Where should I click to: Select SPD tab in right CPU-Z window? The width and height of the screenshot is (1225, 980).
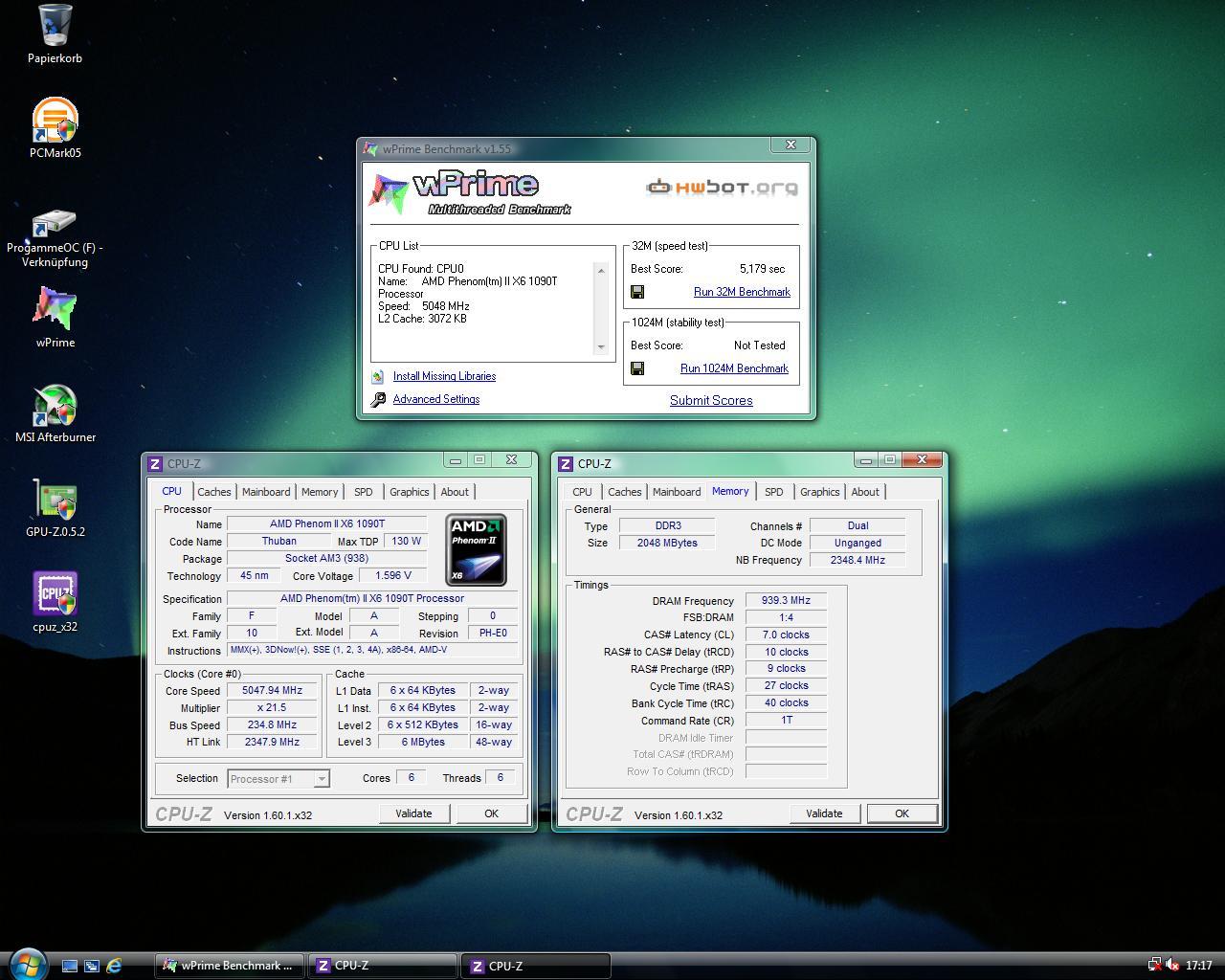coord(774,492)
